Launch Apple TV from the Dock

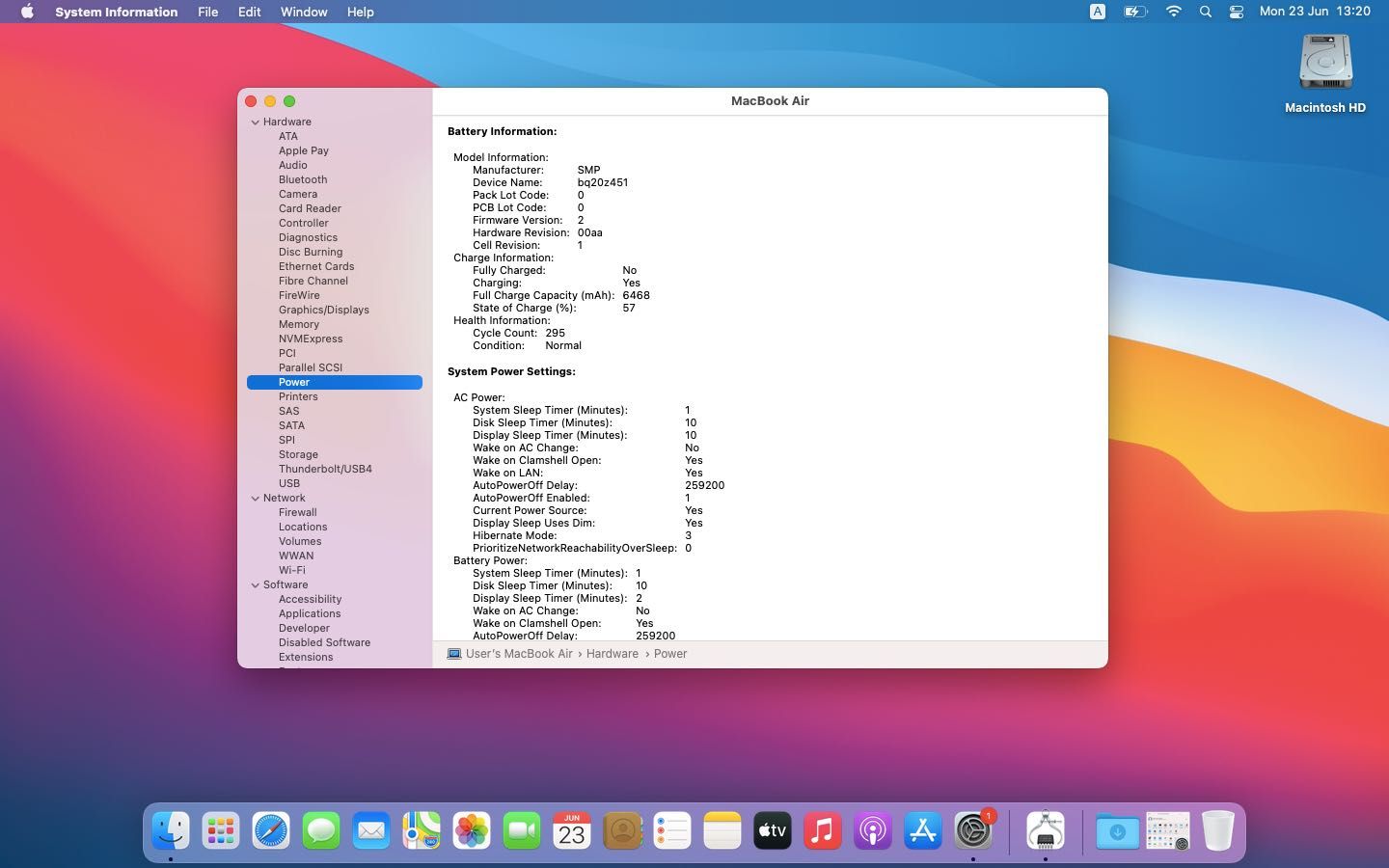click(x=773, y=830)
